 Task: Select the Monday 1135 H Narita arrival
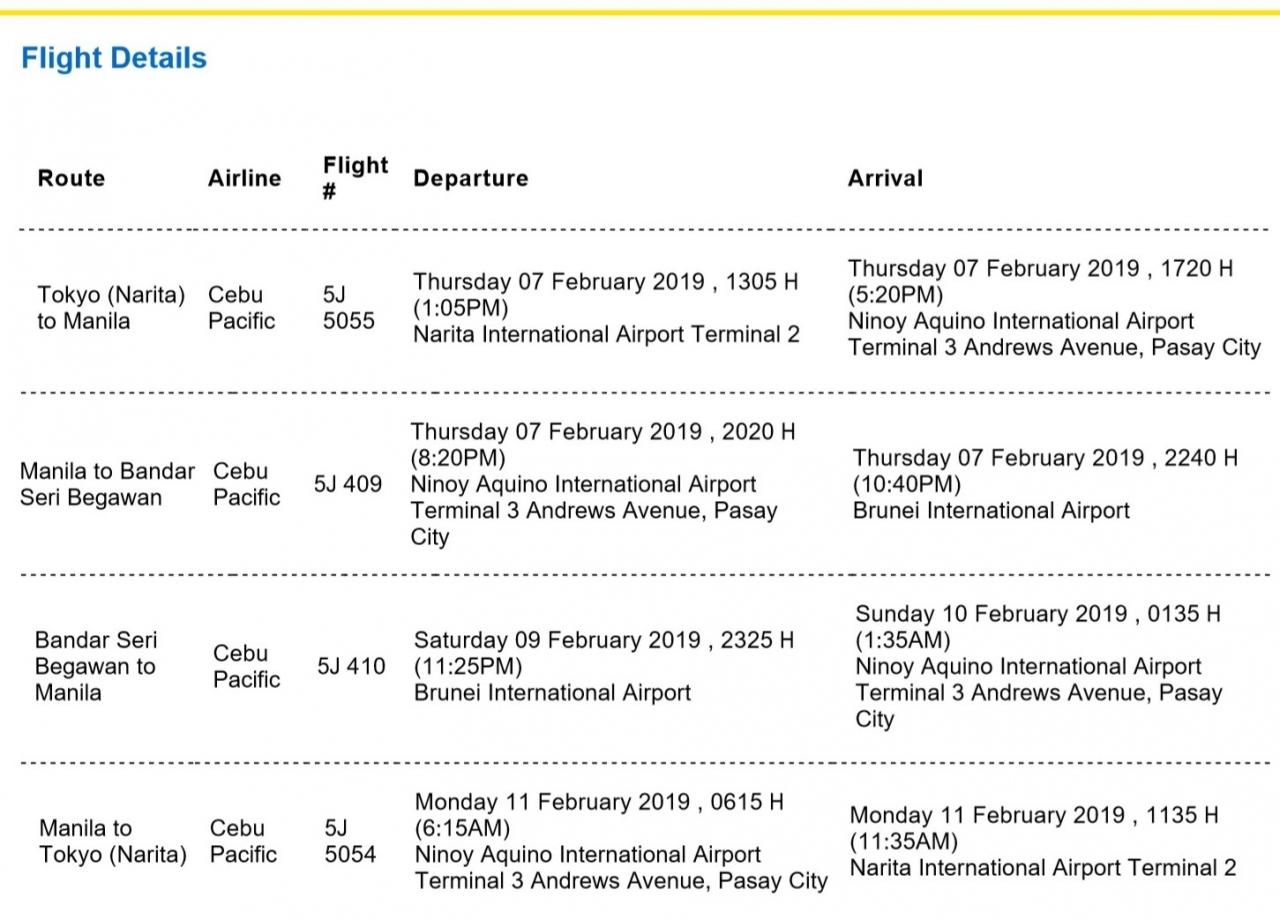(x=1042, y=841)
